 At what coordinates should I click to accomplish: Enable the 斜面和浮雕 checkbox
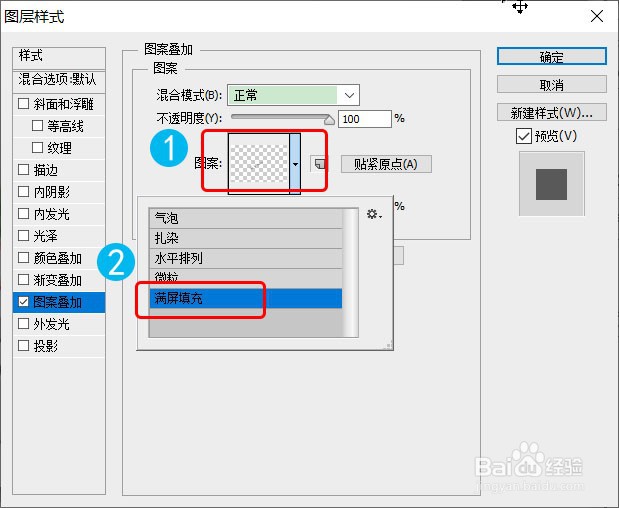pyautogui.click(x=24, y=104)
